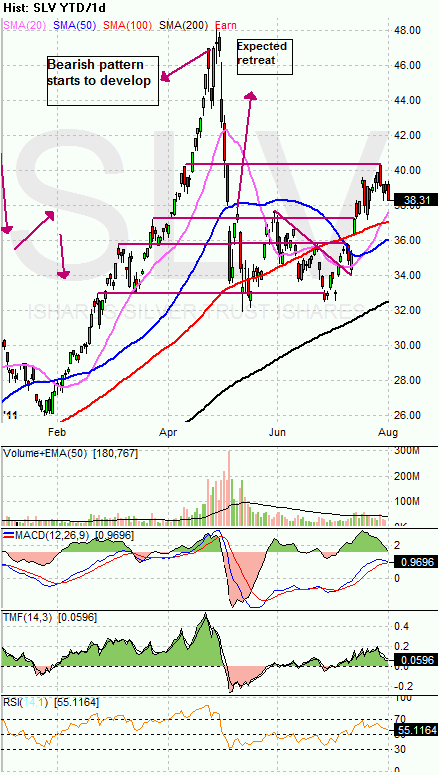Click the 100M volume axis label

coord(409,502)
